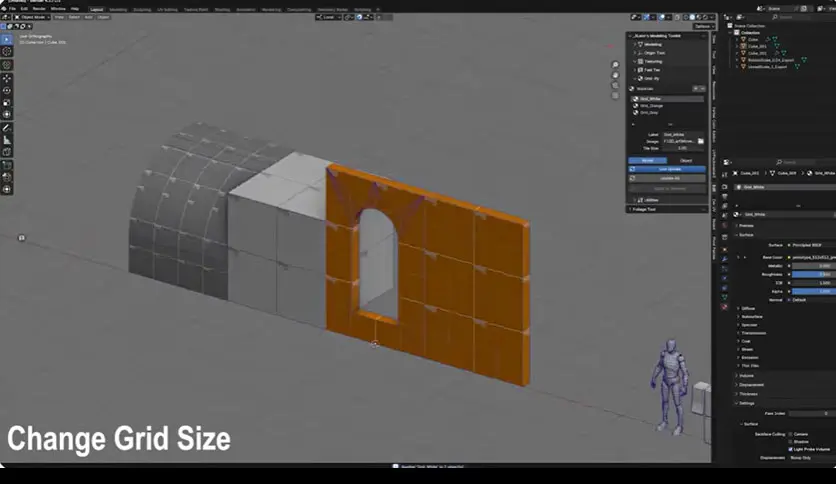Expand the Utilities section
Viewport: 836px width, 484px height.
click(649, 200)
